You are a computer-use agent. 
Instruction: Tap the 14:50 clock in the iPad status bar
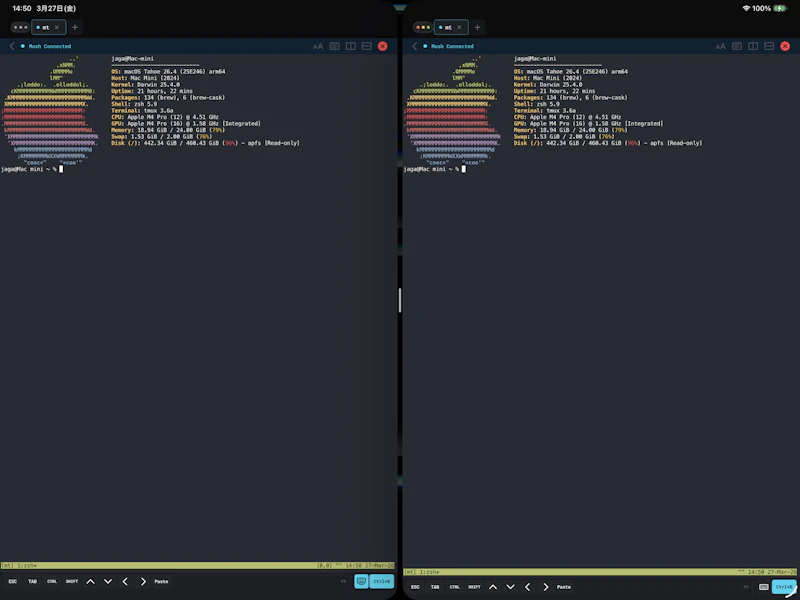click(22, 9)
